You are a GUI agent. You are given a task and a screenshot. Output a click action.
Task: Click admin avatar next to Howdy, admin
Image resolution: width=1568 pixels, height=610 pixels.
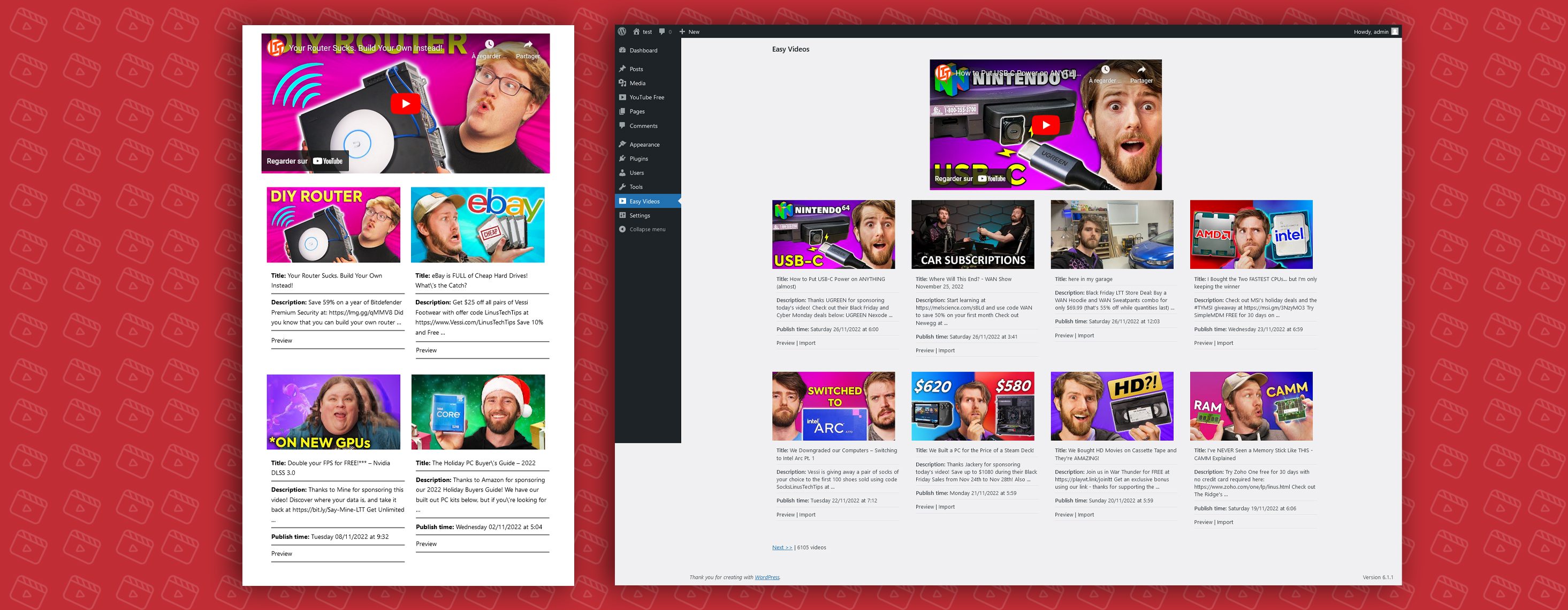(1395, 31)
